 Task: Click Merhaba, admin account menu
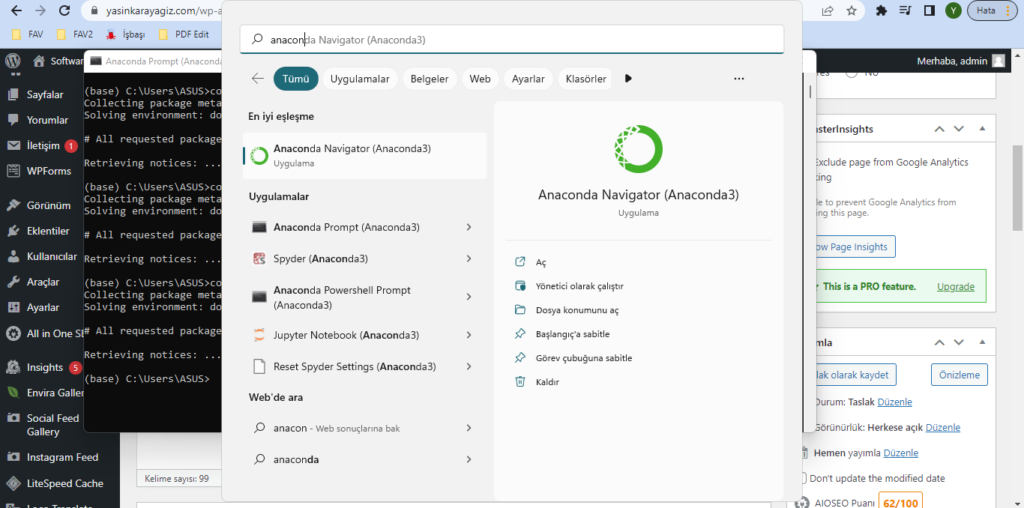[961, 61]
